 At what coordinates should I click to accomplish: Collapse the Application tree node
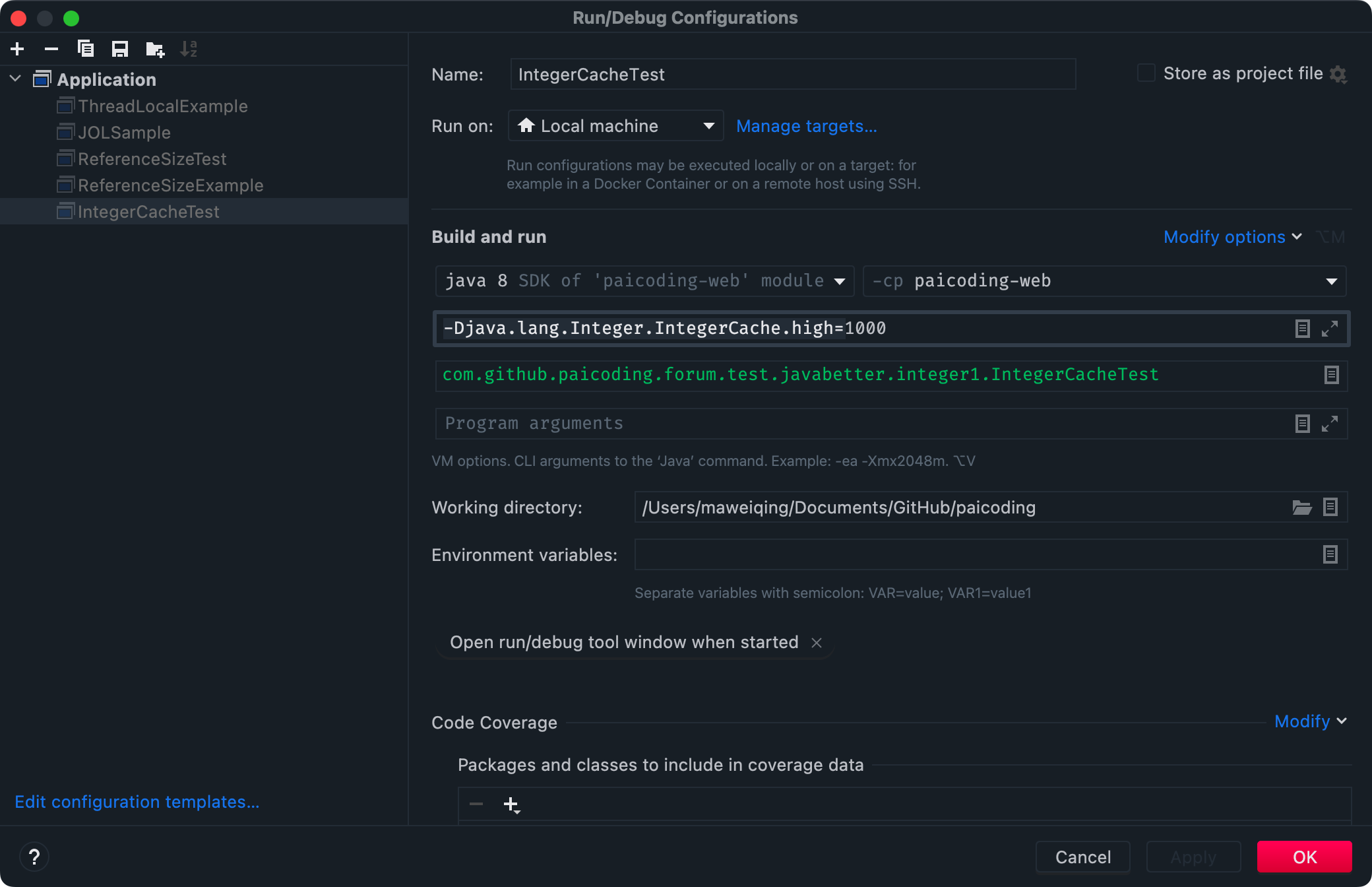click(16, 79)
